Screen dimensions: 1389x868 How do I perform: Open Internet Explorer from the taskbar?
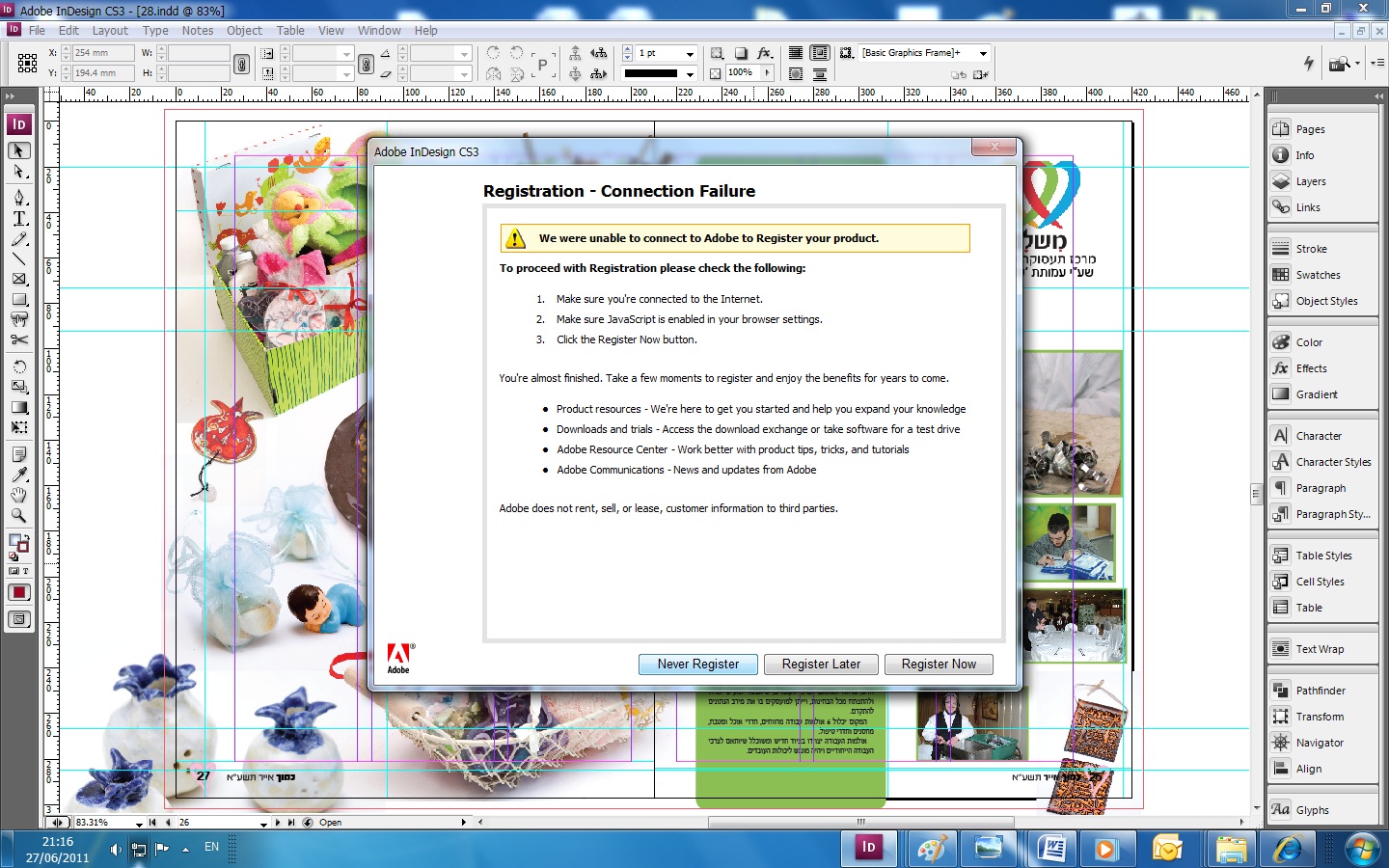coord(1288,849)
